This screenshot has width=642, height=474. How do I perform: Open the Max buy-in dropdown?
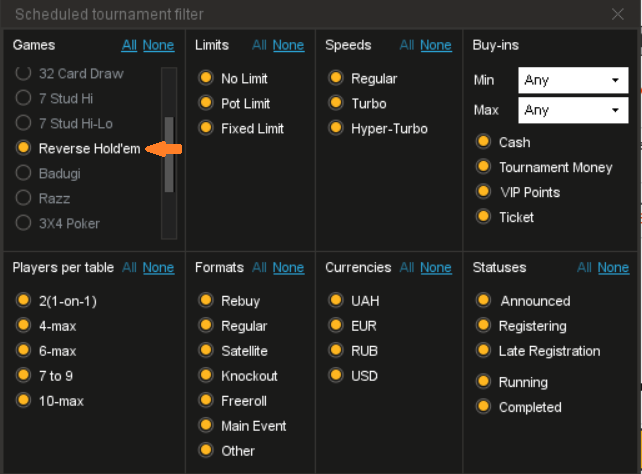573,110
